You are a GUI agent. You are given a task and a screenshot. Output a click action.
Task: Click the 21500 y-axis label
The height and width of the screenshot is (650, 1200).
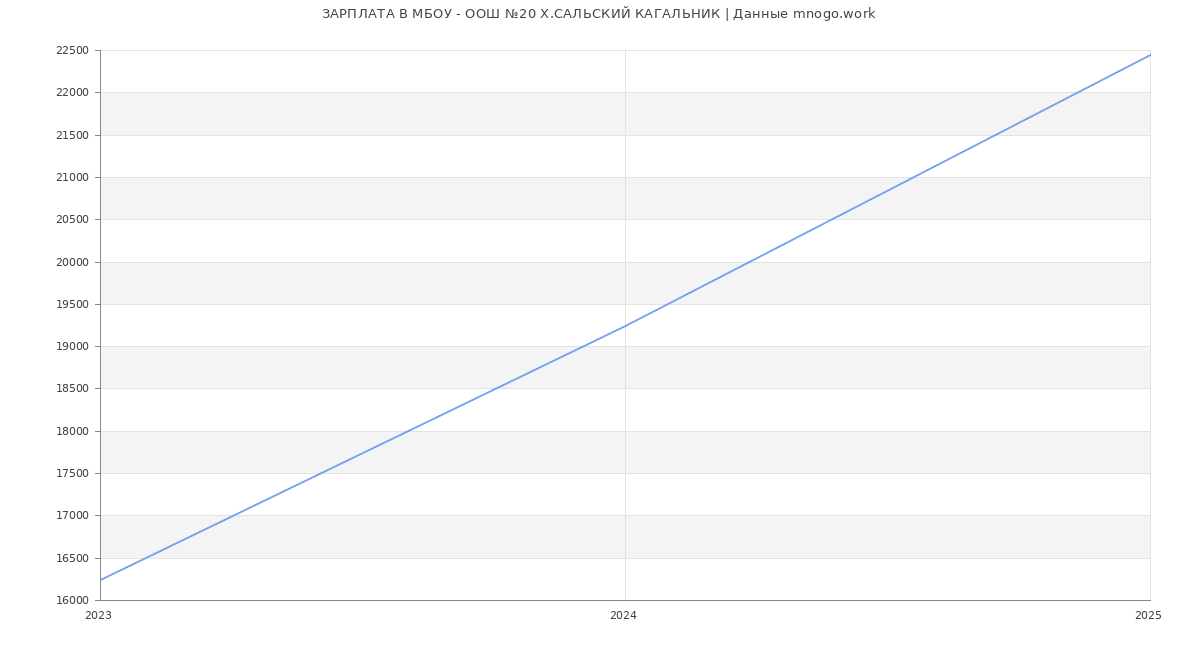click(x=72, y=135)
